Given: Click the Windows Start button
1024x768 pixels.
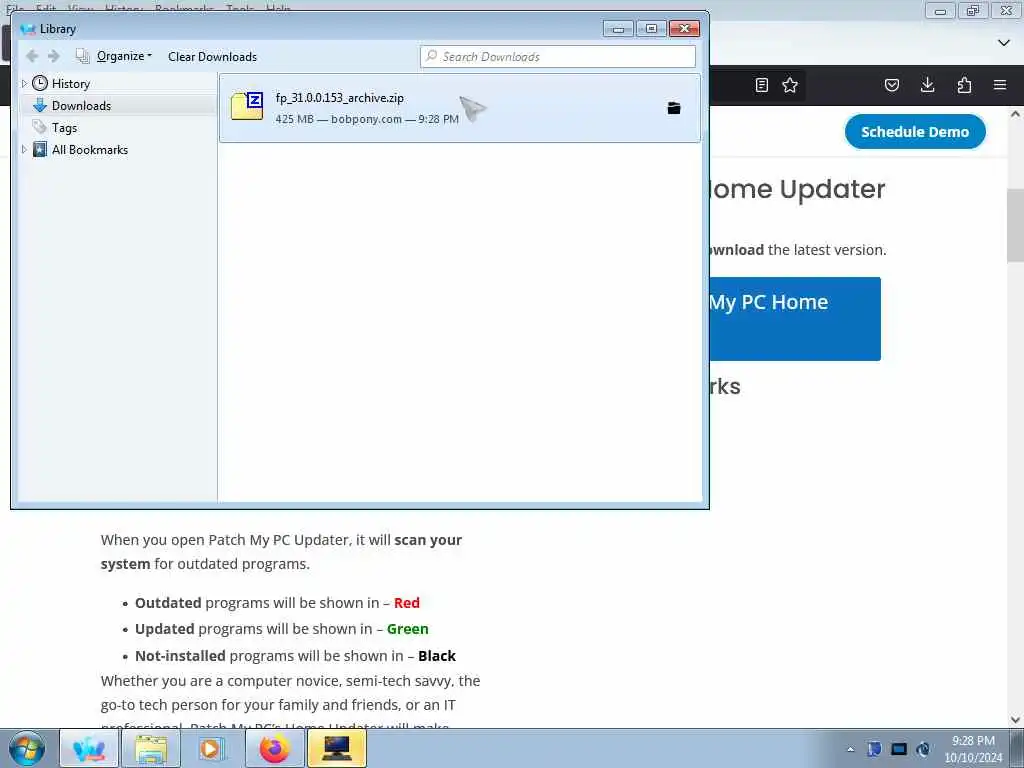Looking at the screenshot, I should [x=27, y=748].
